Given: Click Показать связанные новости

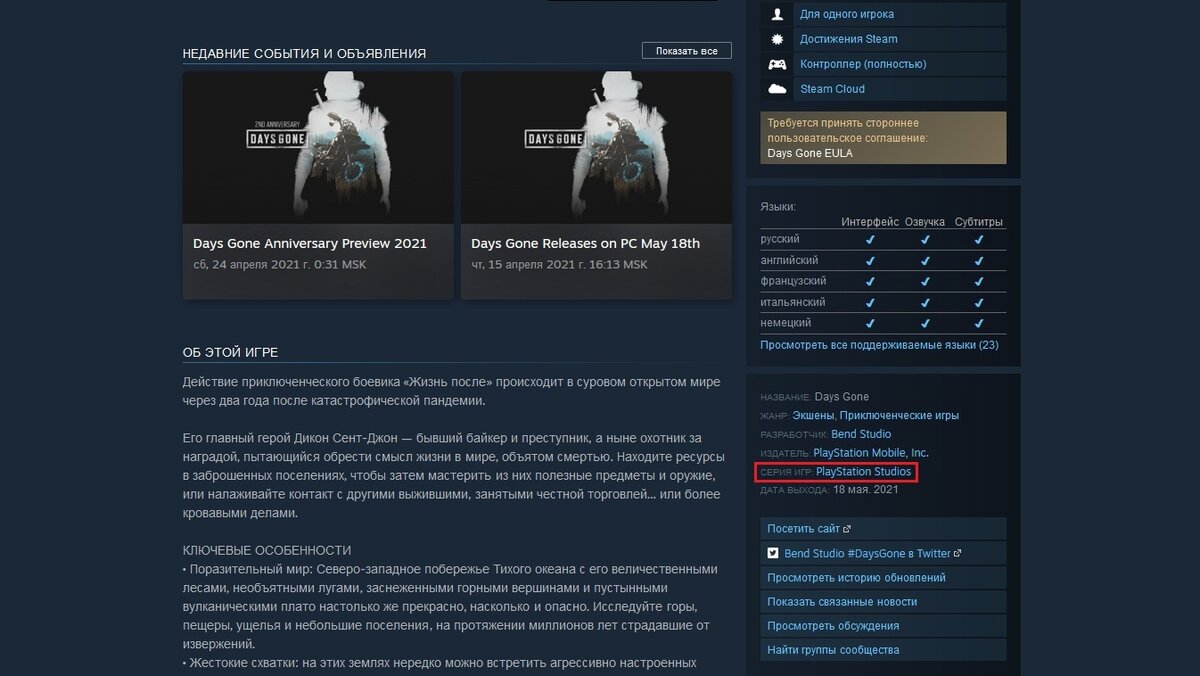Looking at the screenshot, I should pyautogui.click(x=883, y=602).
